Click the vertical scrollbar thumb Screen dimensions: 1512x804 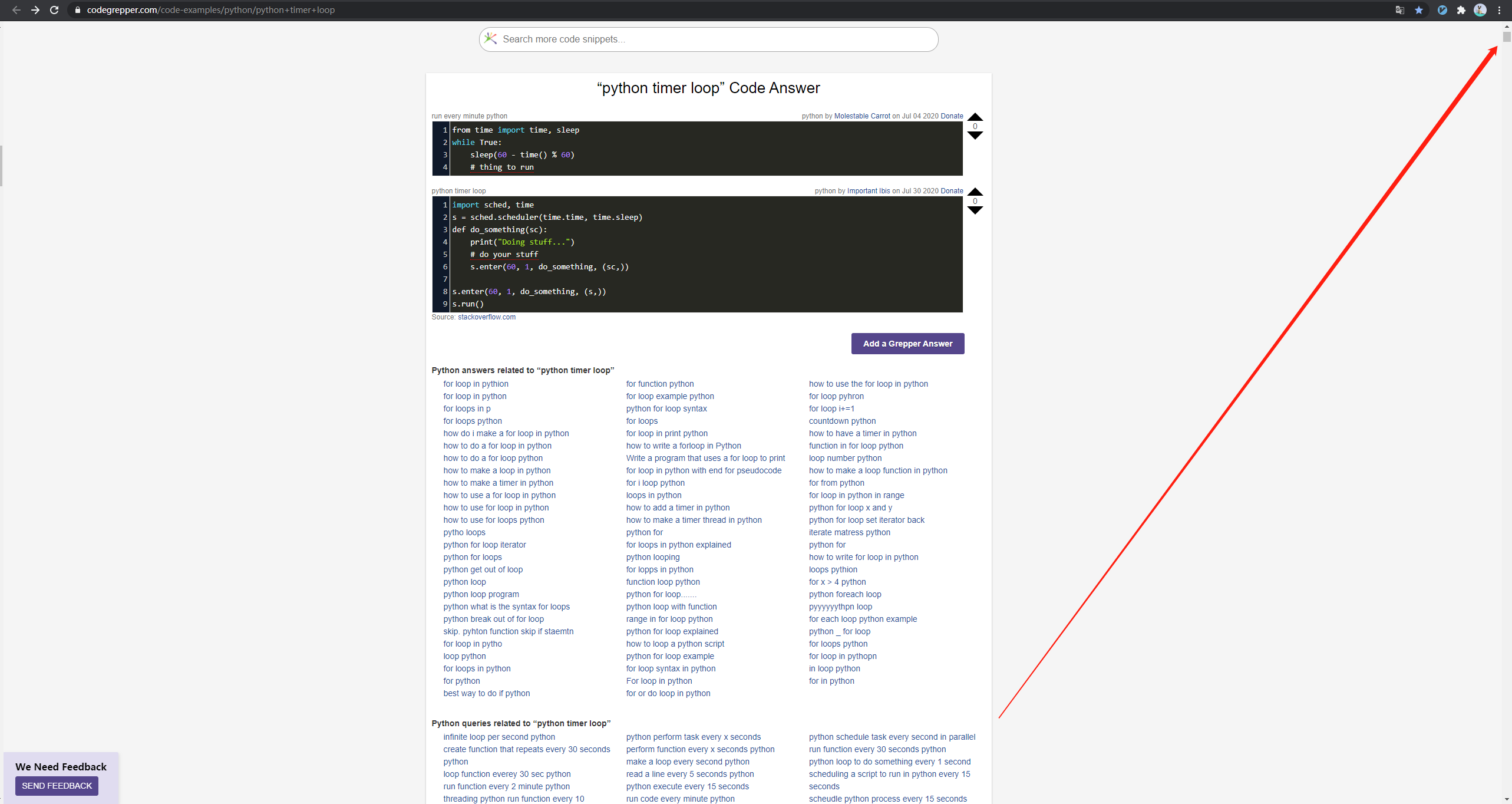(x=1507, y=37)
